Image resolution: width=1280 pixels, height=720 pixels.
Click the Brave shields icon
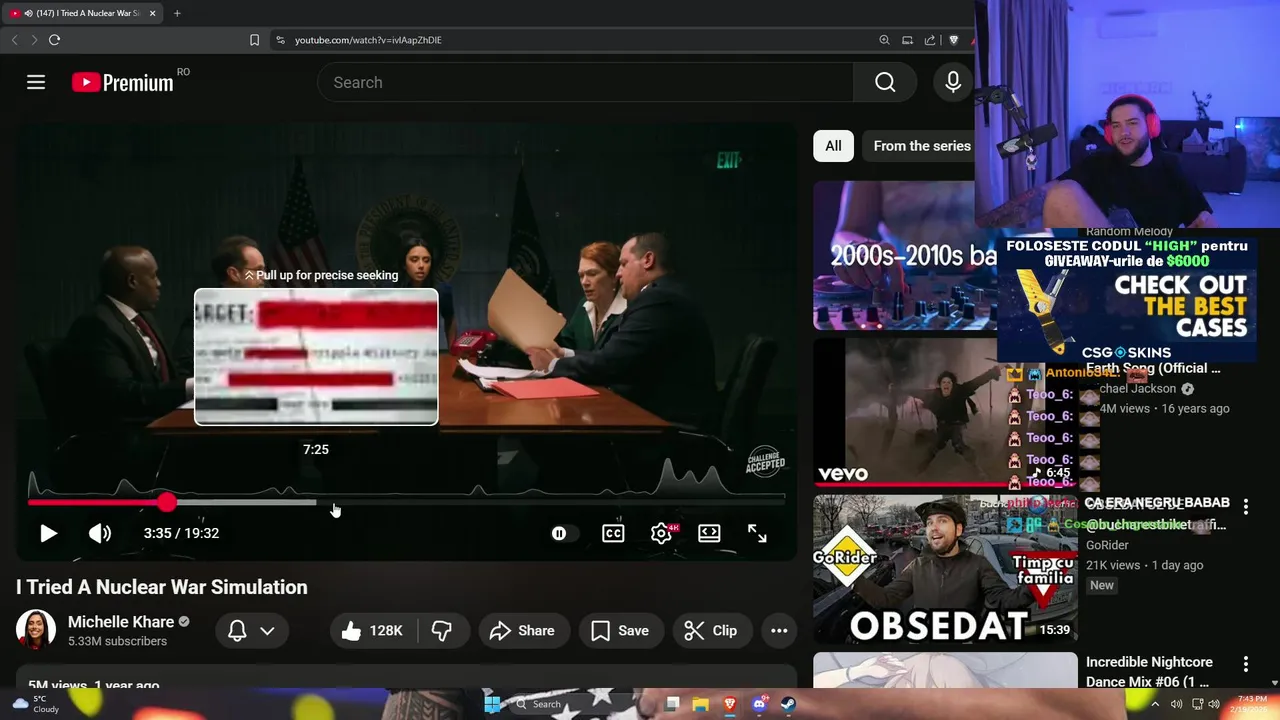(x=953, y=40)
